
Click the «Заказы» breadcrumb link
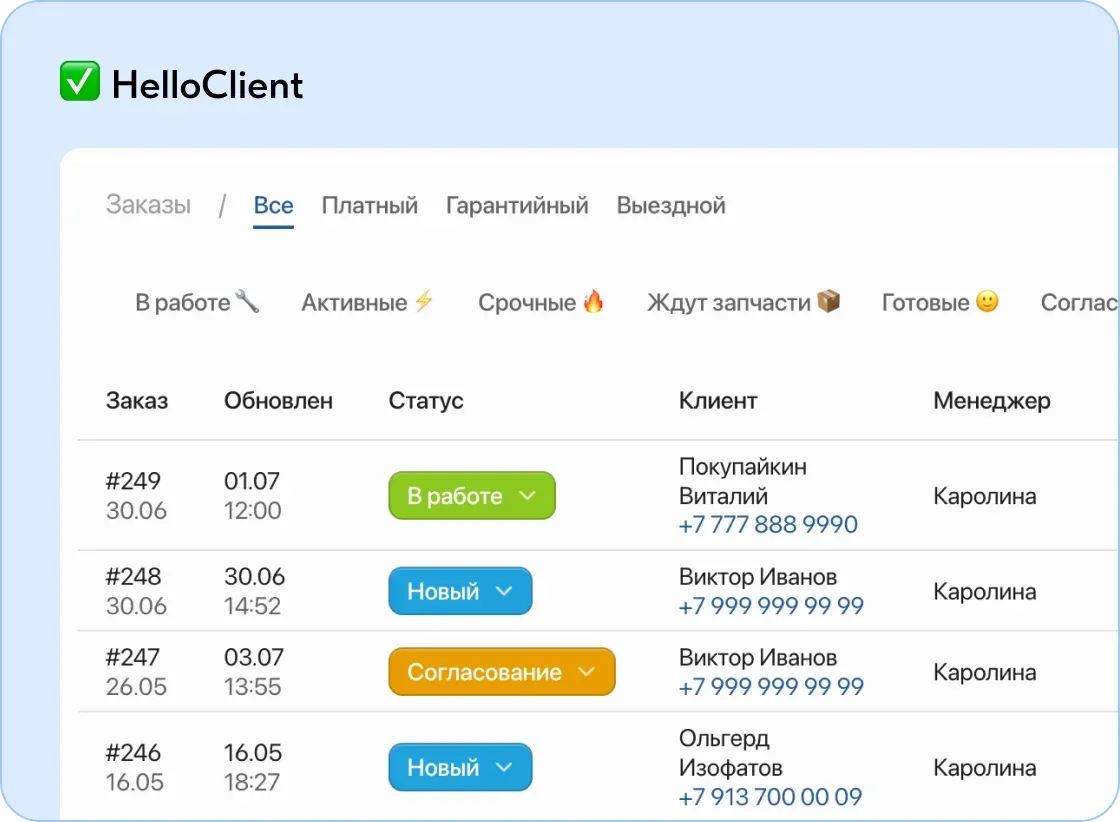pos(147,205)
